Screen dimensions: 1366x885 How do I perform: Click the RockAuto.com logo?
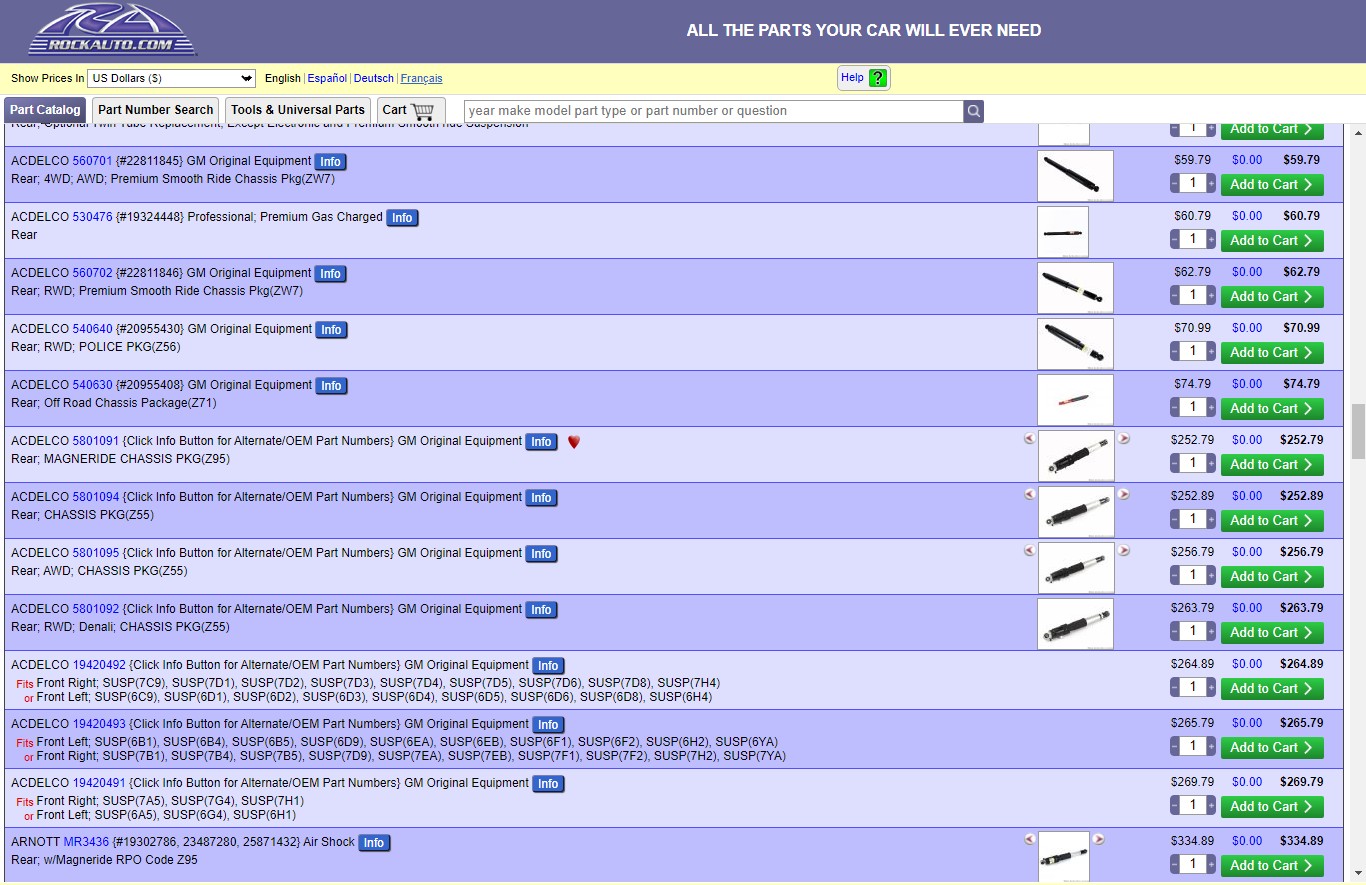112,30
